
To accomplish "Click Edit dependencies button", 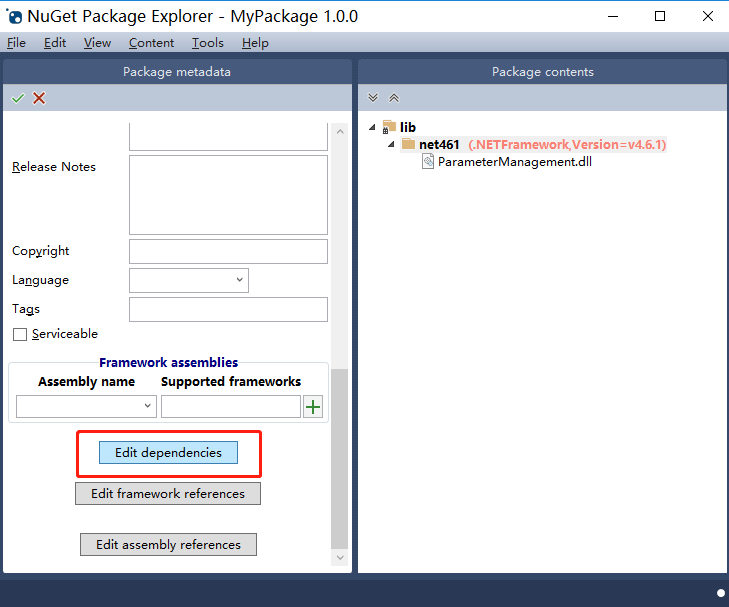I will 168,452.
